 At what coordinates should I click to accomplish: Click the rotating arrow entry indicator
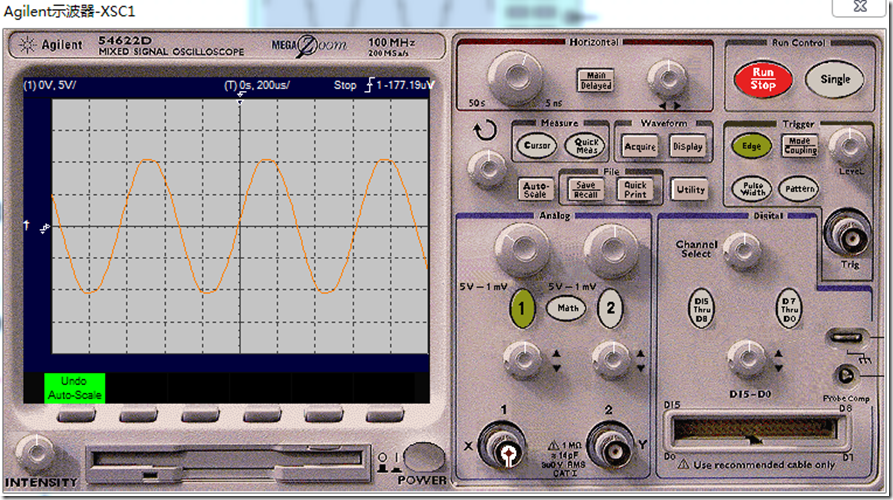[x=485, y=131]
